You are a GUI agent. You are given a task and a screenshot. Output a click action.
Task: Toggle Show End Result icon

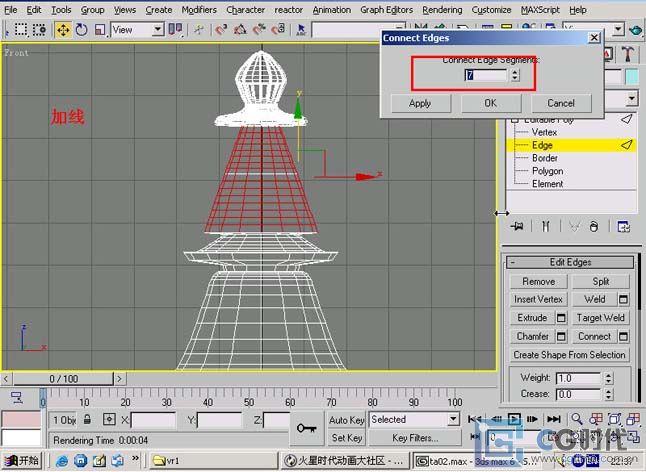[x=545, y=226]
